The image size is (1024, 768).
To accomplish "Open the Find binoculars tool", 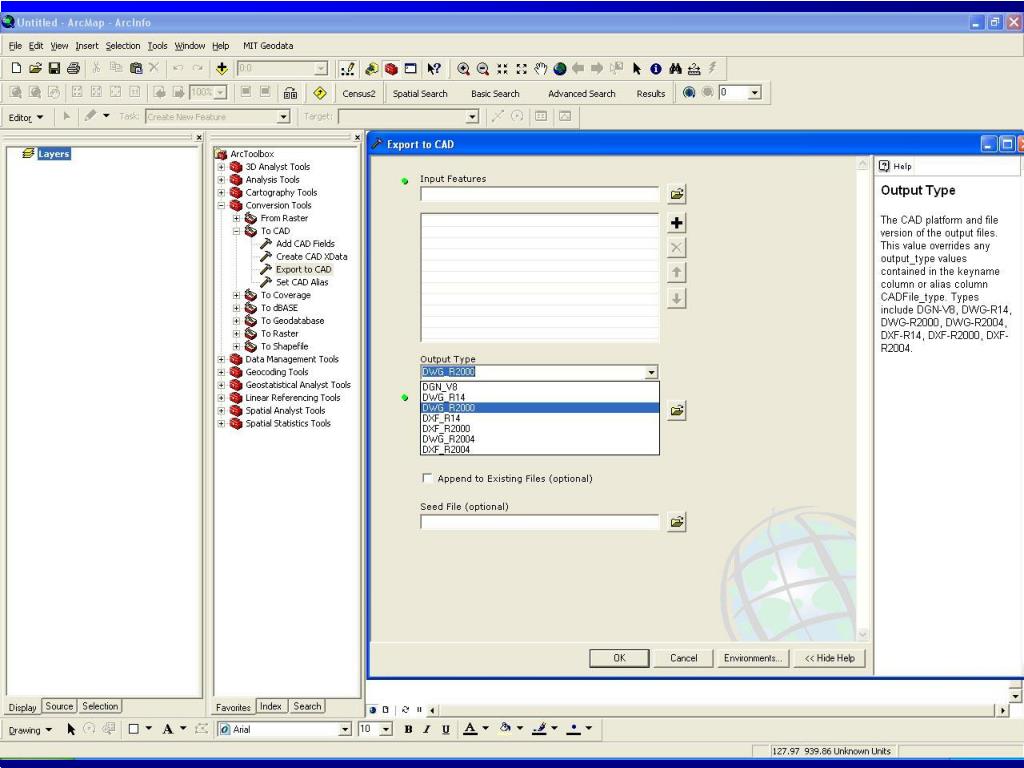I will (675, 69).
